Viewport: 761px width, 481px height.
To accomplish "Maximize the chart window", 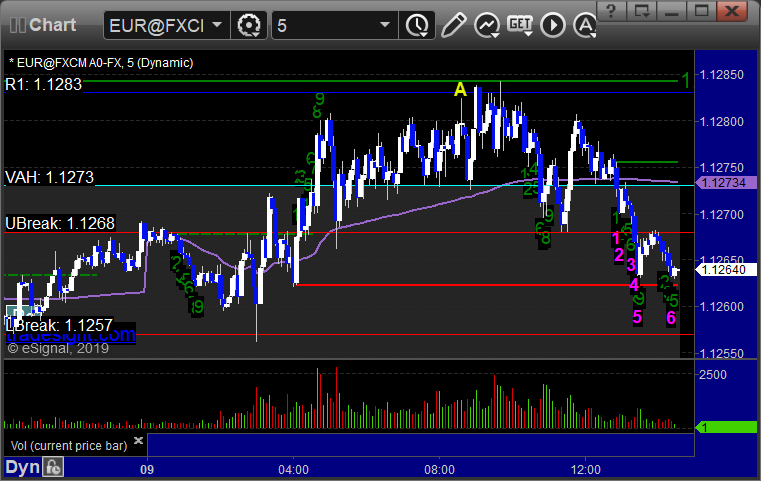I will pyautogui.click(x=701, y=10).
